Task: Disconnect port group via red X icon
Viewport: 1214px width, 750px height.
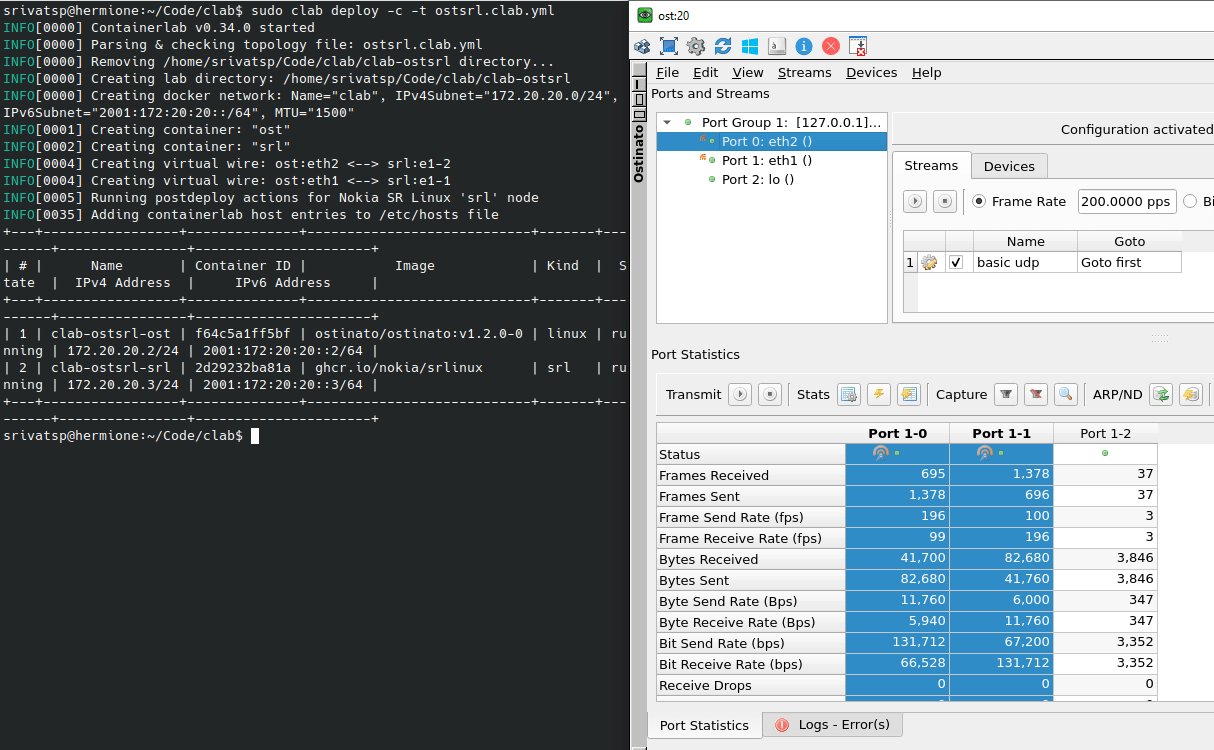Action: pyautogui.click(x=832, y=46)
